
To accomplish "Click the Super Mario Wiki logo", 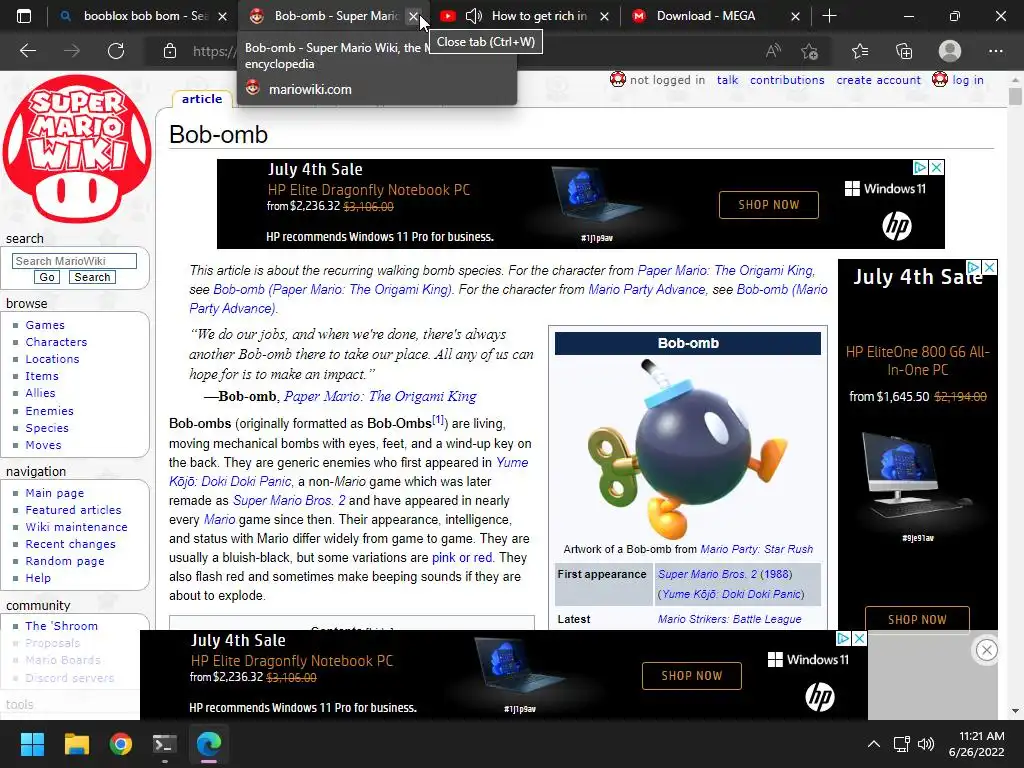I will (x=77, y=149).
